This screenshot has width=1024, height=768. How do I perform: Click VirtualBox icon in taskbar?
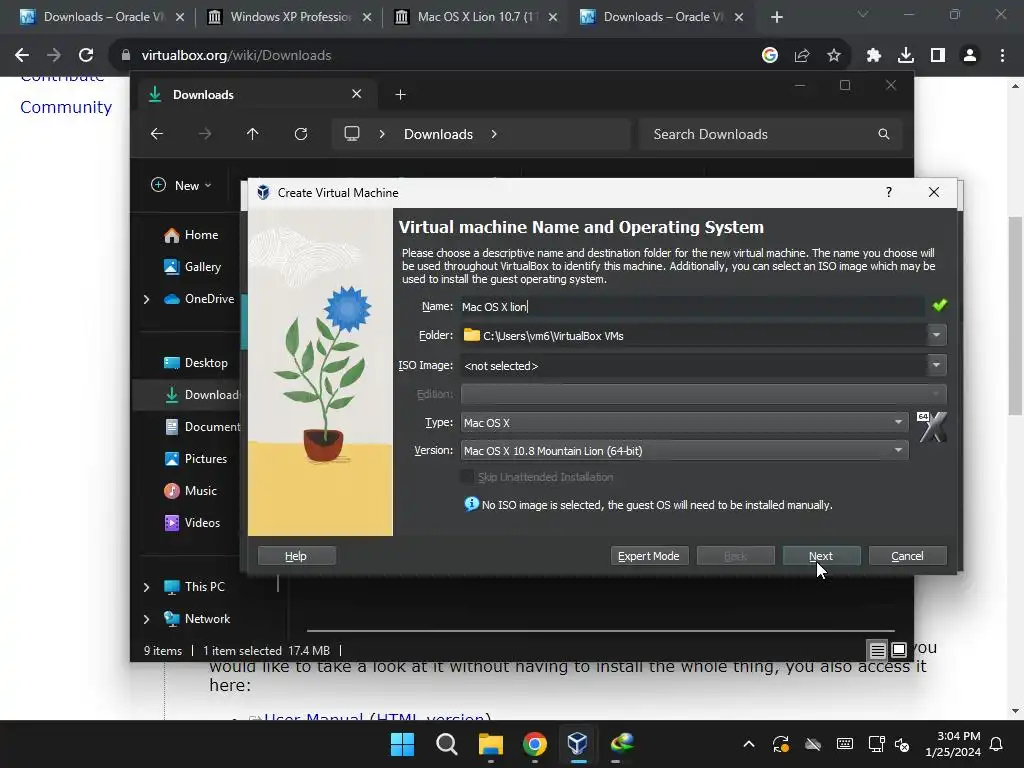coord(577,744)
